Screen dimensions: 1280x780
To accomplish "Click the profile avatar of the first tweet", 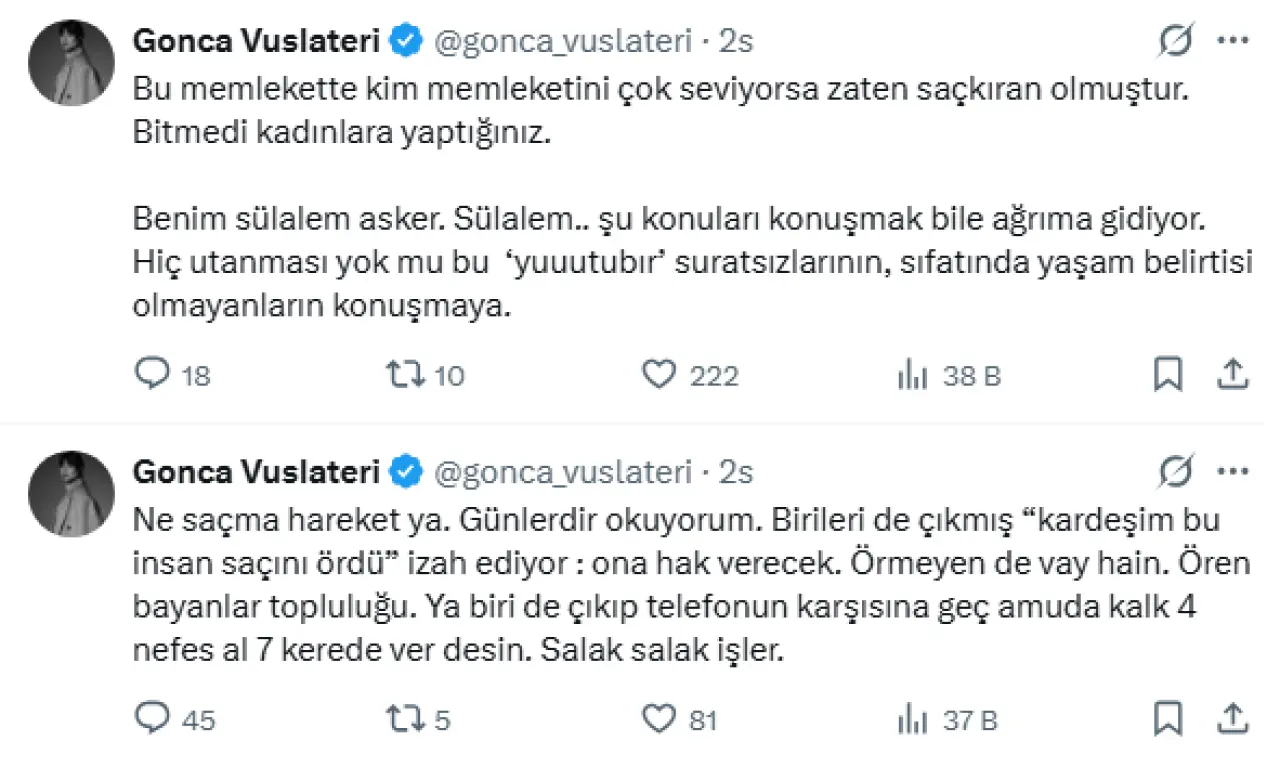I will click(x=71, y=62).
